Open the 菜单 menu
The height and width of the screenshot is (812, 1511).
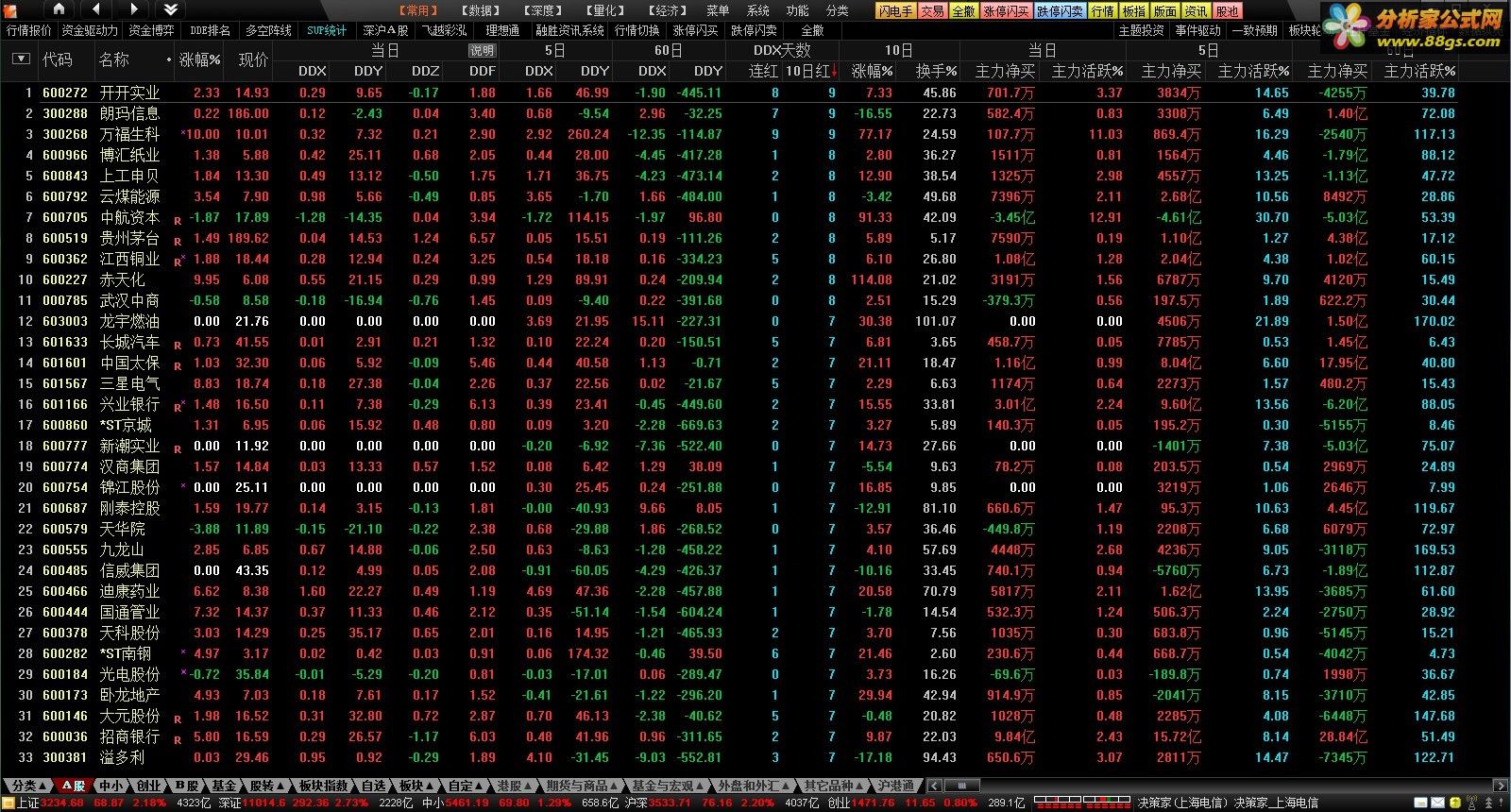tap(718, 10)
